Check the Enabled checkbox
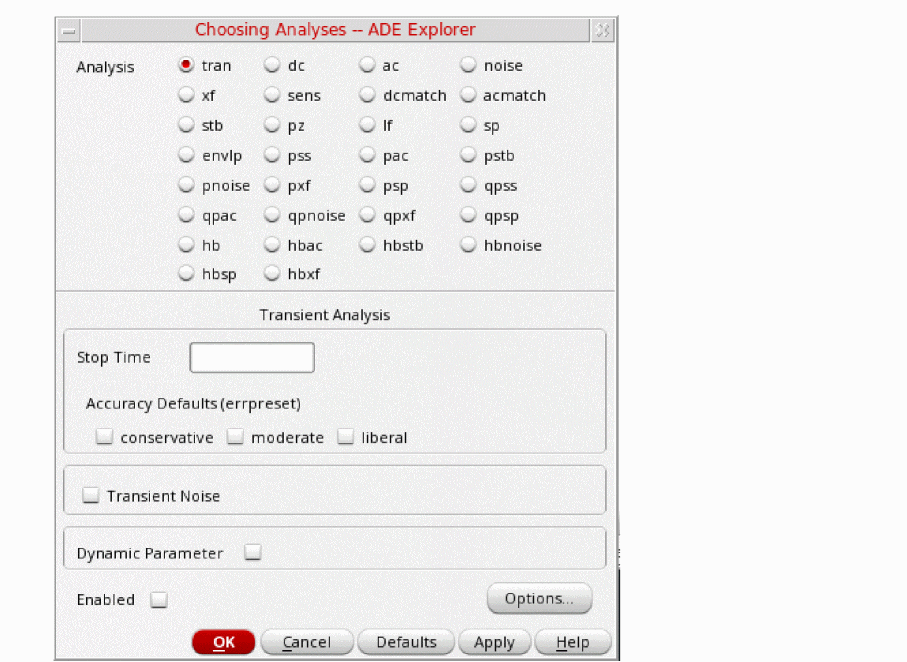907x662 pixels. click(x=159, y=600)
